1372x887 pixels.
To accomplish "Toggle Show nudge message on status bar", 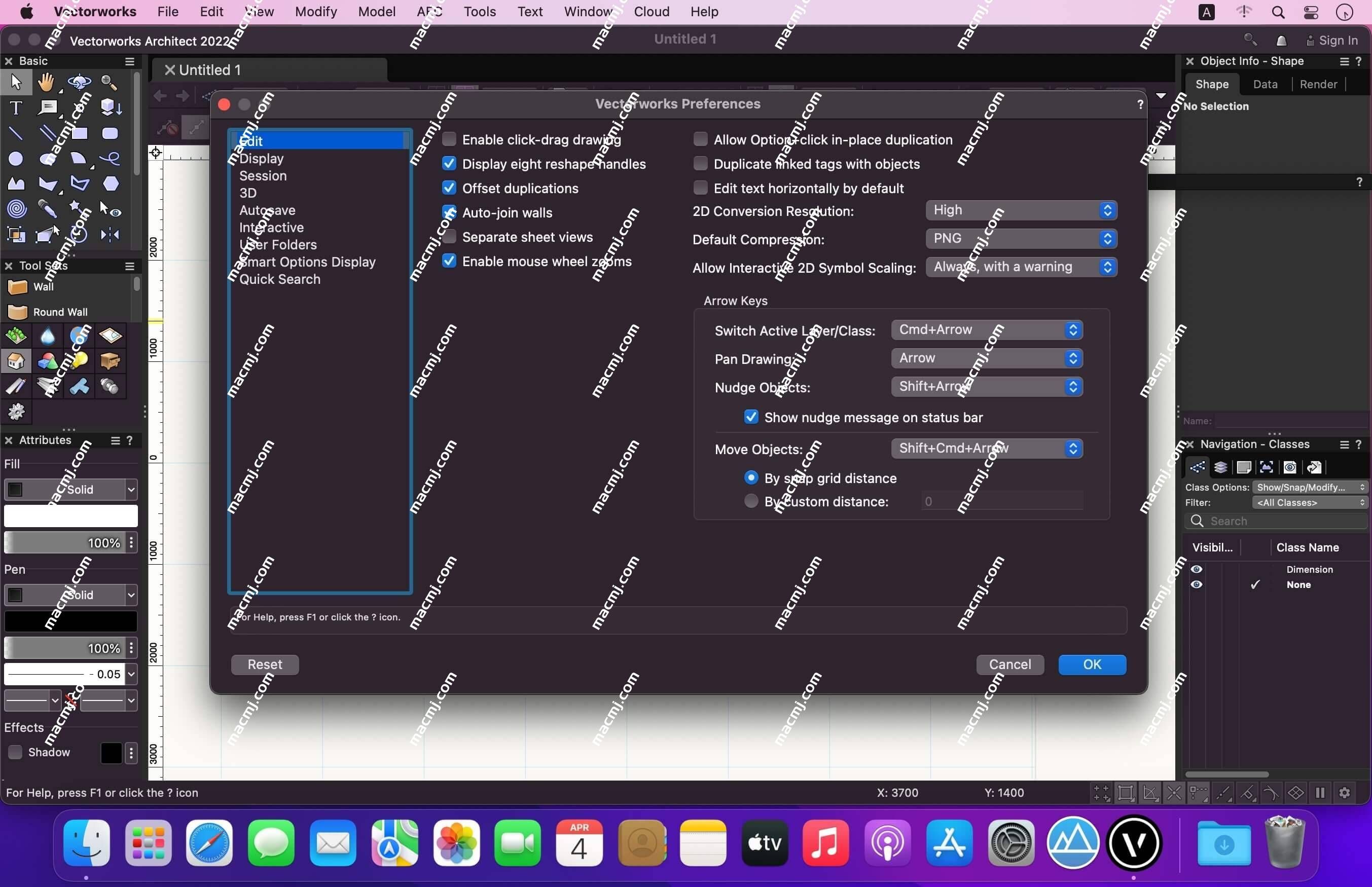I will (751, 417).
